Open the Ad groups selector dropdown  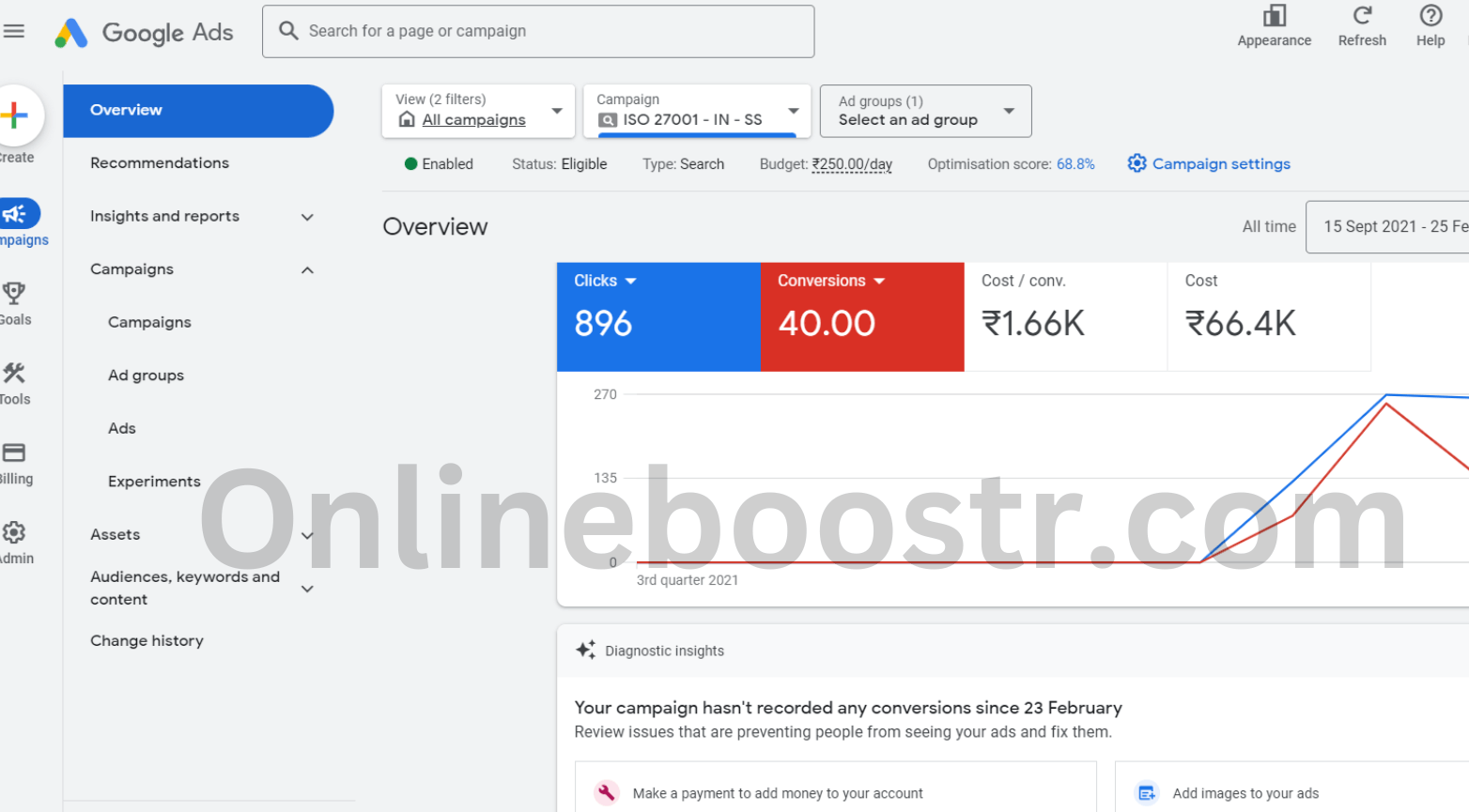click(x=925, y=110)
